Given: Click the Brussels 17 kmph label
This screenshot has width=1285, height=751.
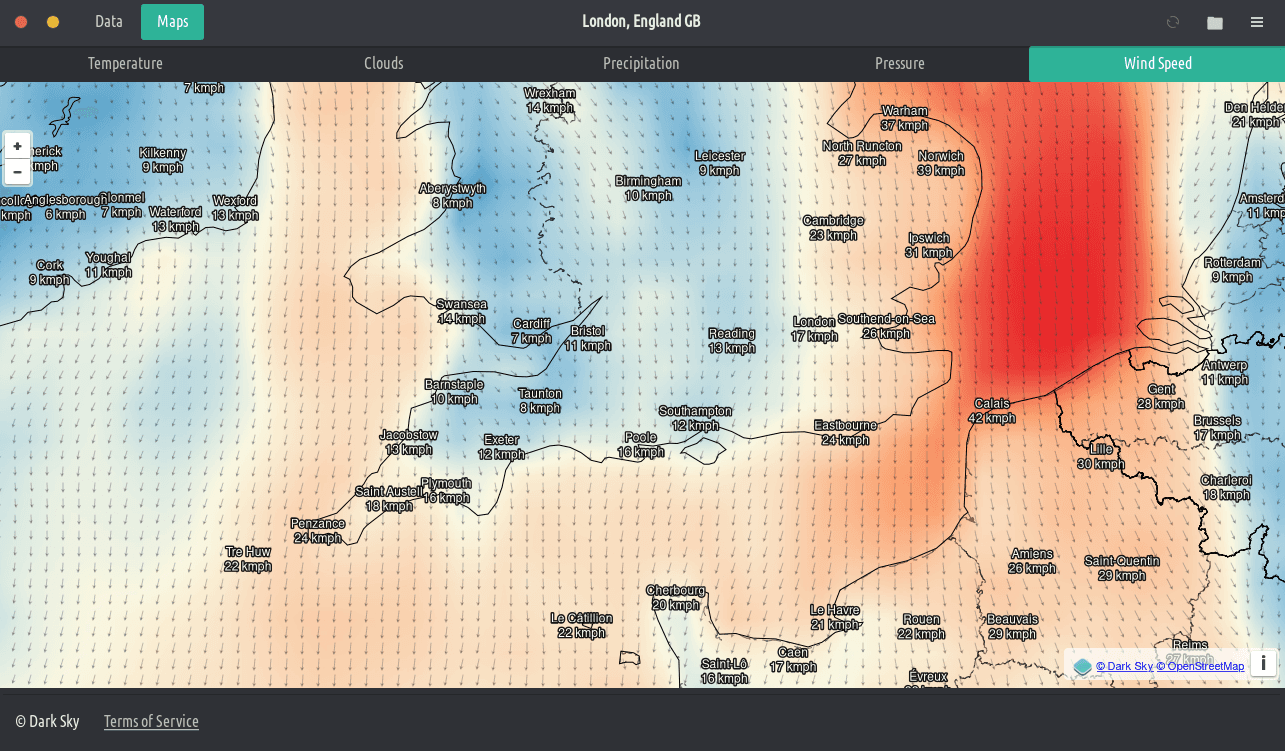Looking at the screenshot, I should tap(1217, 428).
